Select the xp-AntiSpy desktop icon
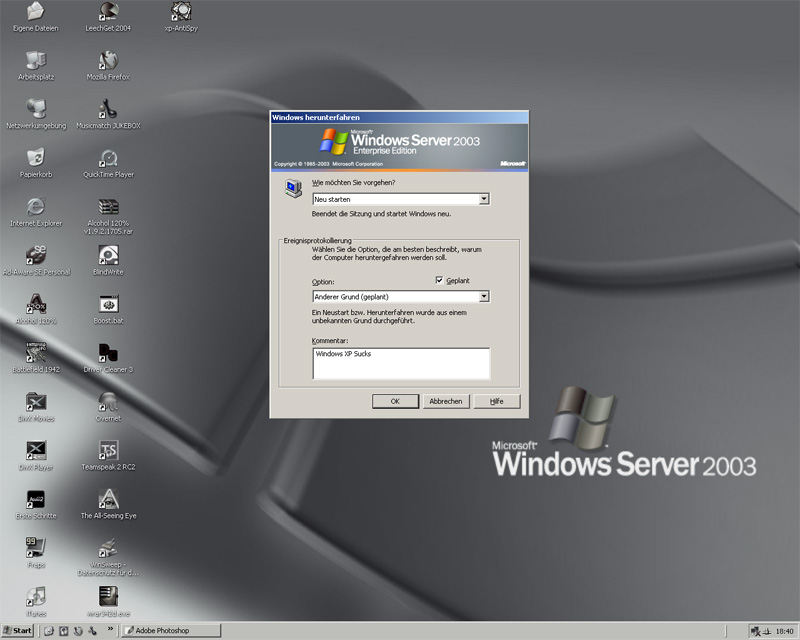Viewport: 800px width, 640px height. click(181, 17)
